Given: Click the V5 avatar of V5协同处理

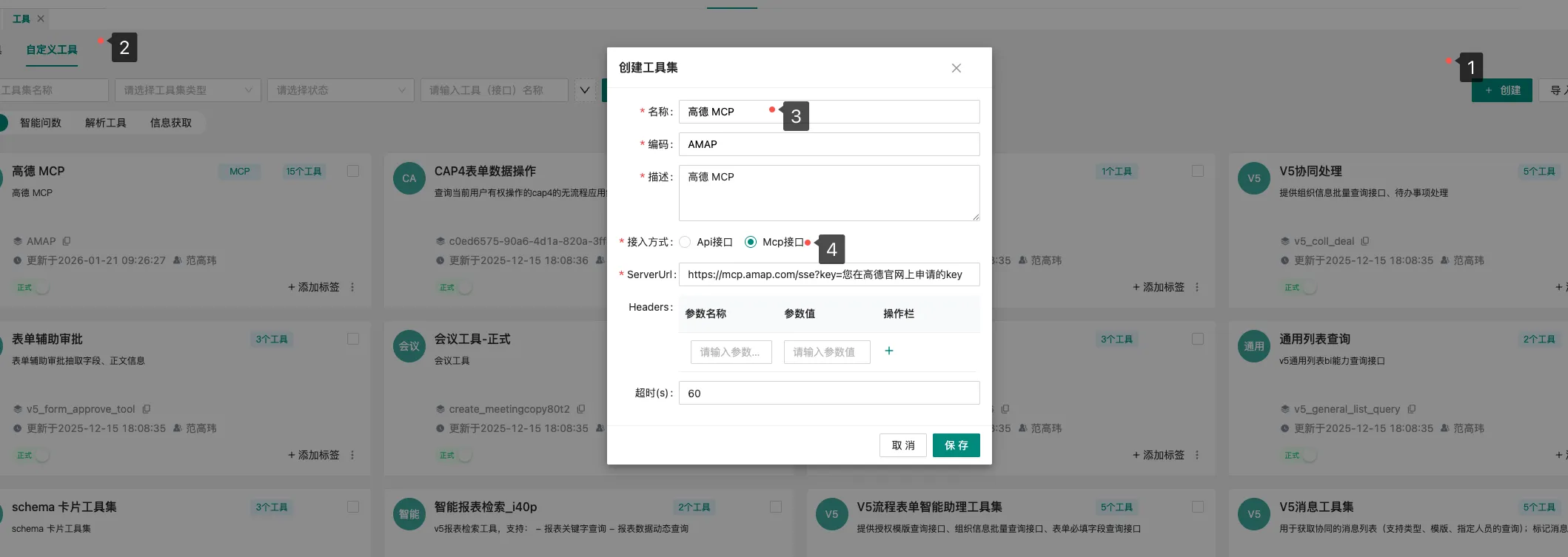Looking at the screenshot, I should pos(1254,178).
